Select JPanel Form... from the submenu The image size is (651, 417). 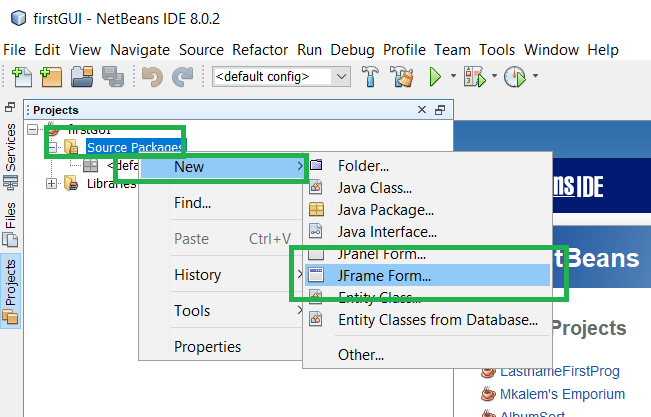tap(428, 254)
